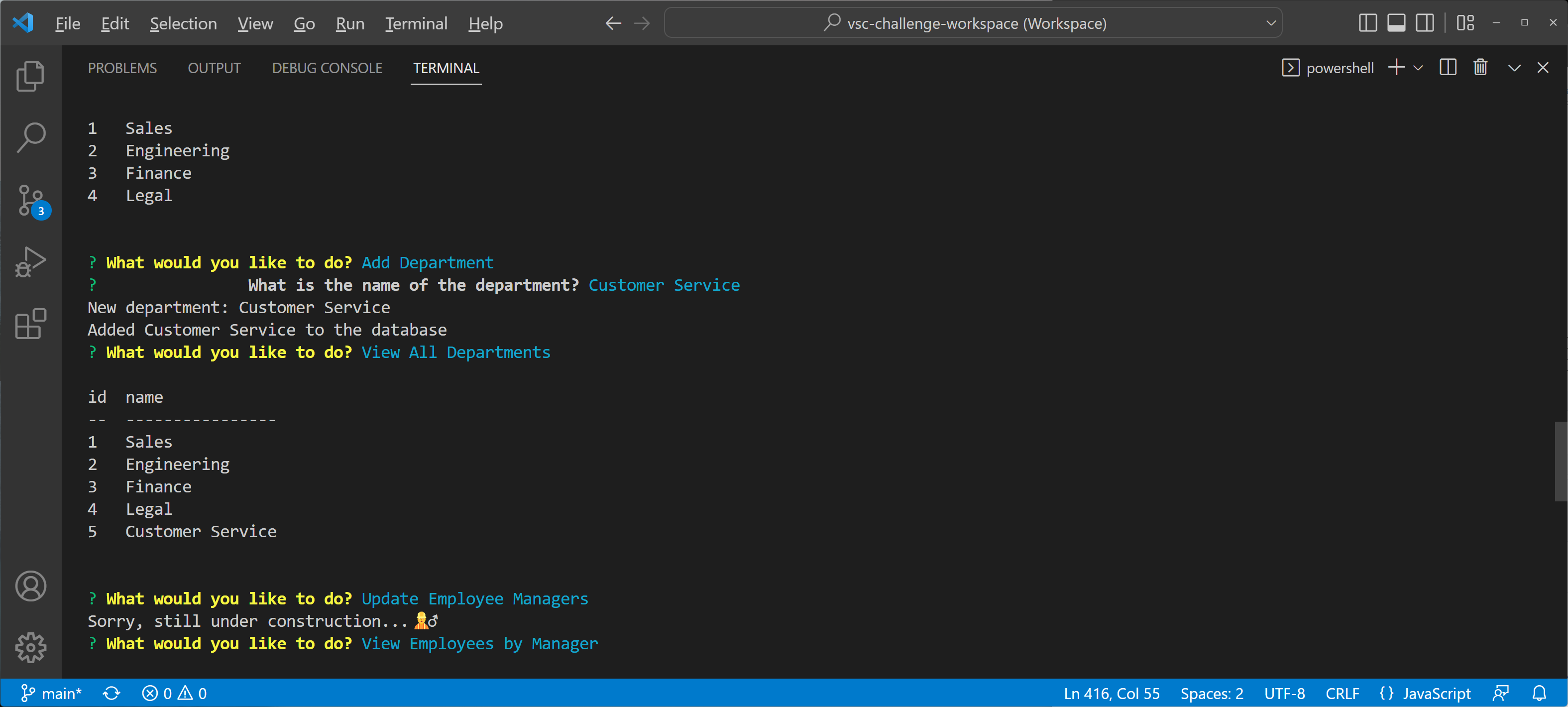Open the Extensions view

point(30,324)
